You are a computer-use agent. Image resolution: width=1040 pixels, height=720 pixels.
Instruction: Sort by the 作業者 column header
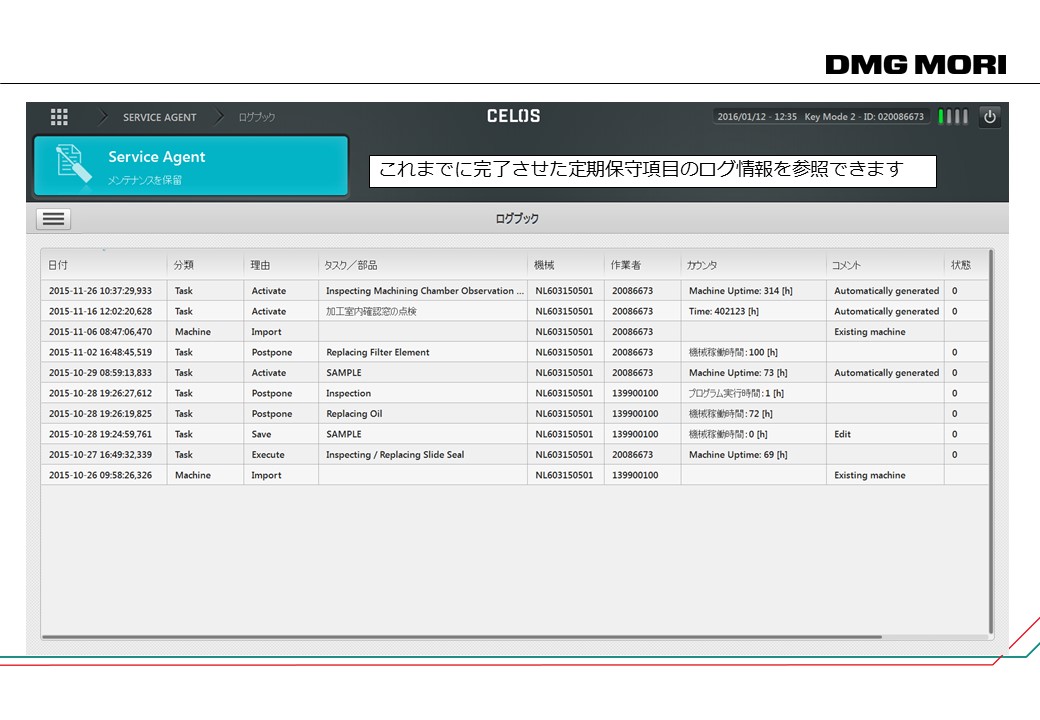click(x=642, y=265)
